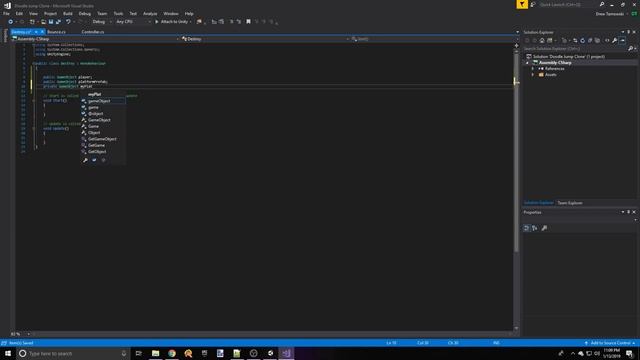Open the Build menu
Screen dimensions: 640x360
coord(68,13)
